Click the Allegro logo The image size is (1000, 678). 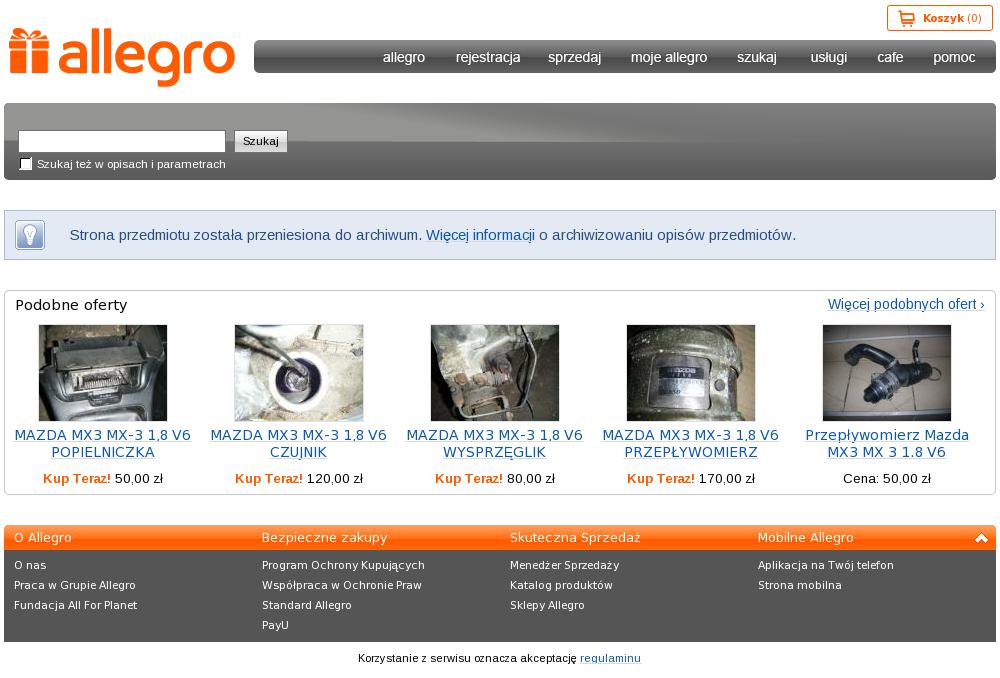pos(122,56)
